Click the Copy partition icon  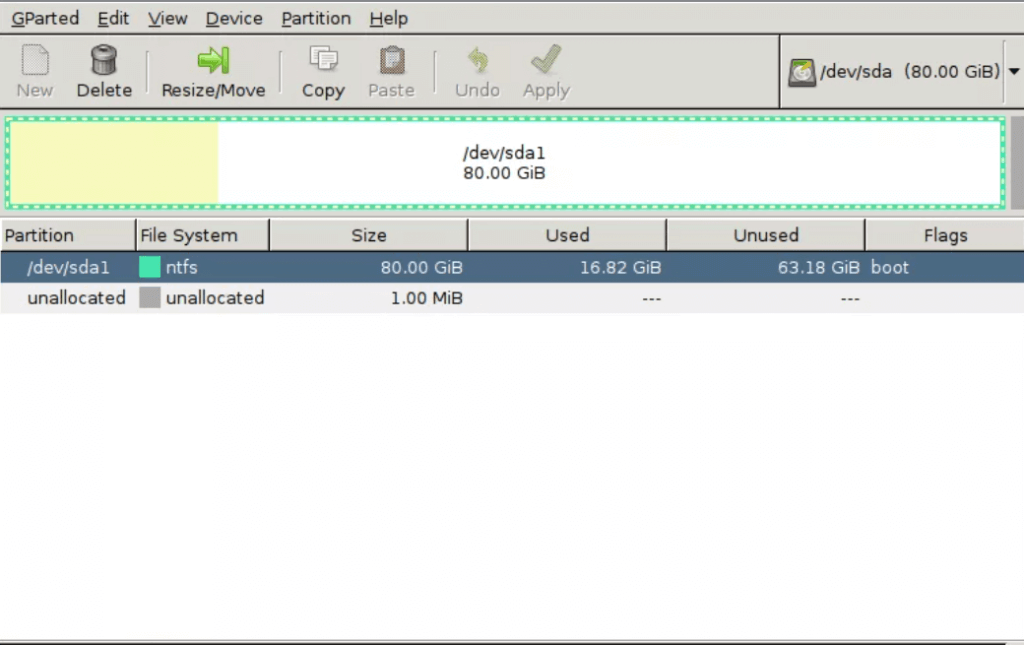[323, 60]
